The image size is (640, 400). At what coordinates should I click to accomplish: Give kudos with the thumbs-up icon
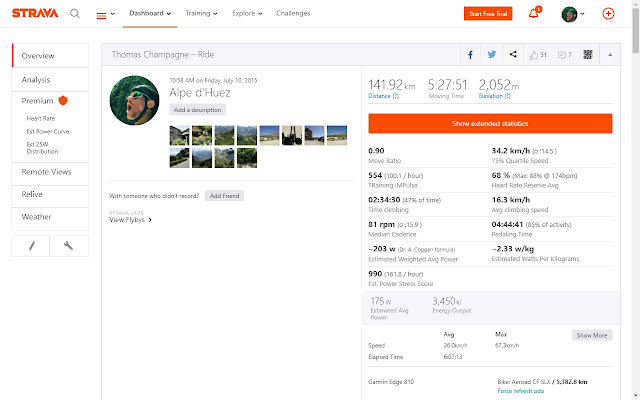coord(536,54)
